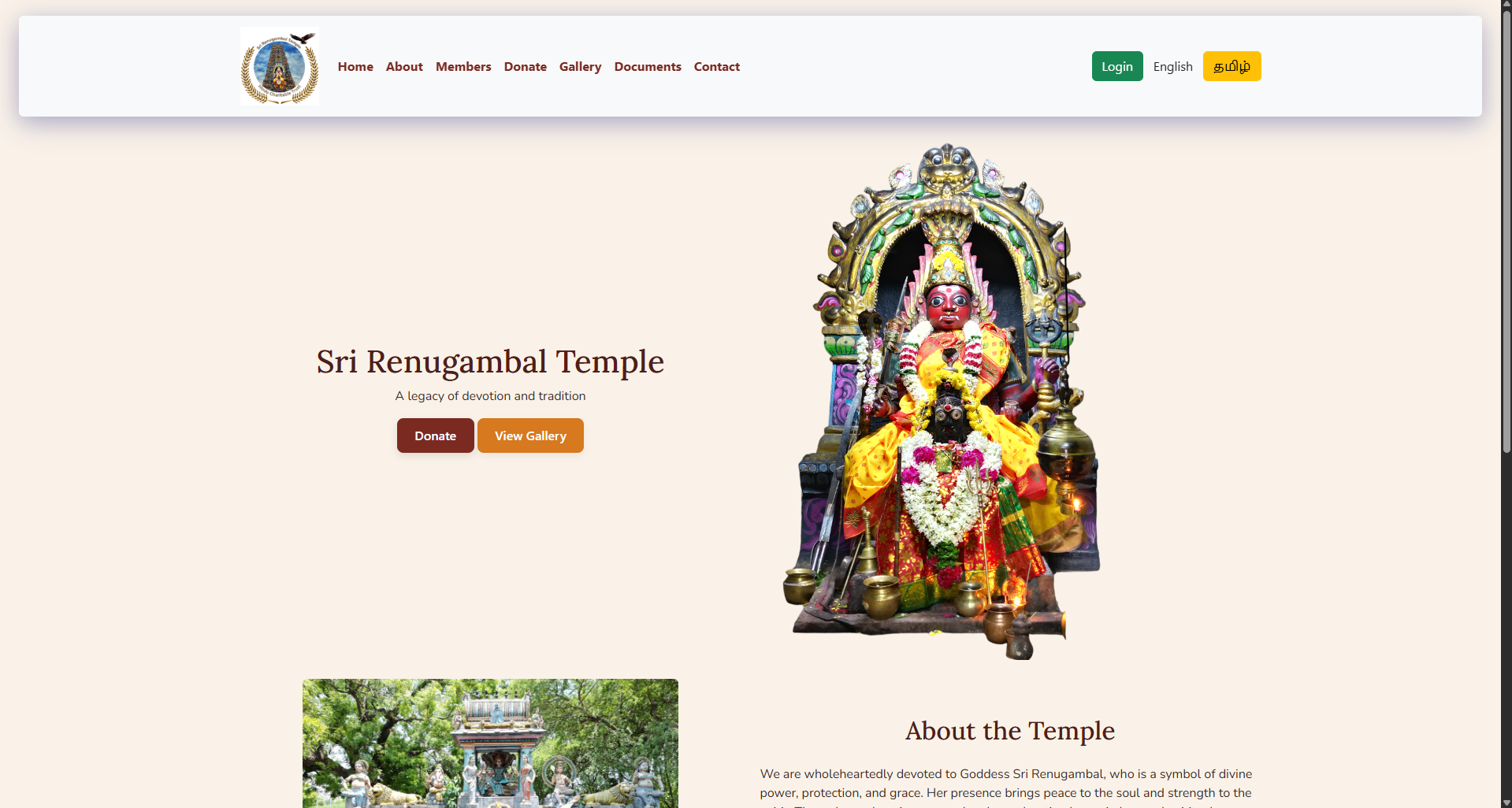Select Donate in the top navigation bar
Image resolution: width=1512 pixels, height=808 pixels.
(526, 67)
